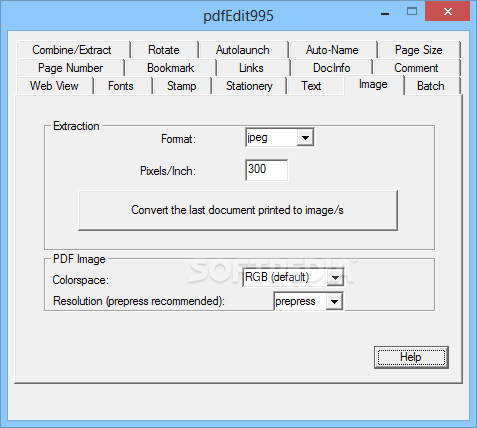Open the Web View tab
477x428 pixels.
tap(54, 86)
